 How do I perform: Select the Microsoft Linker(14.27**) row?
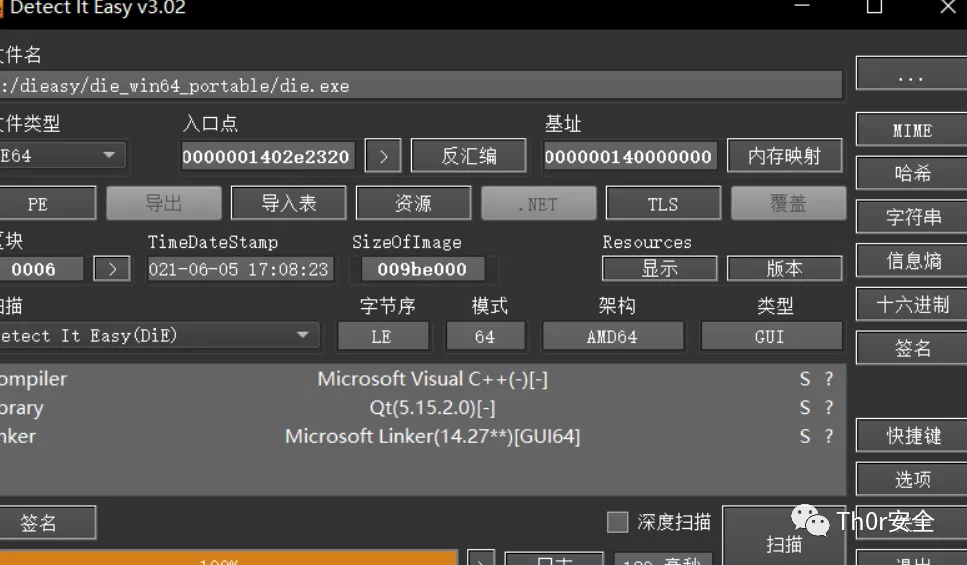422,436
